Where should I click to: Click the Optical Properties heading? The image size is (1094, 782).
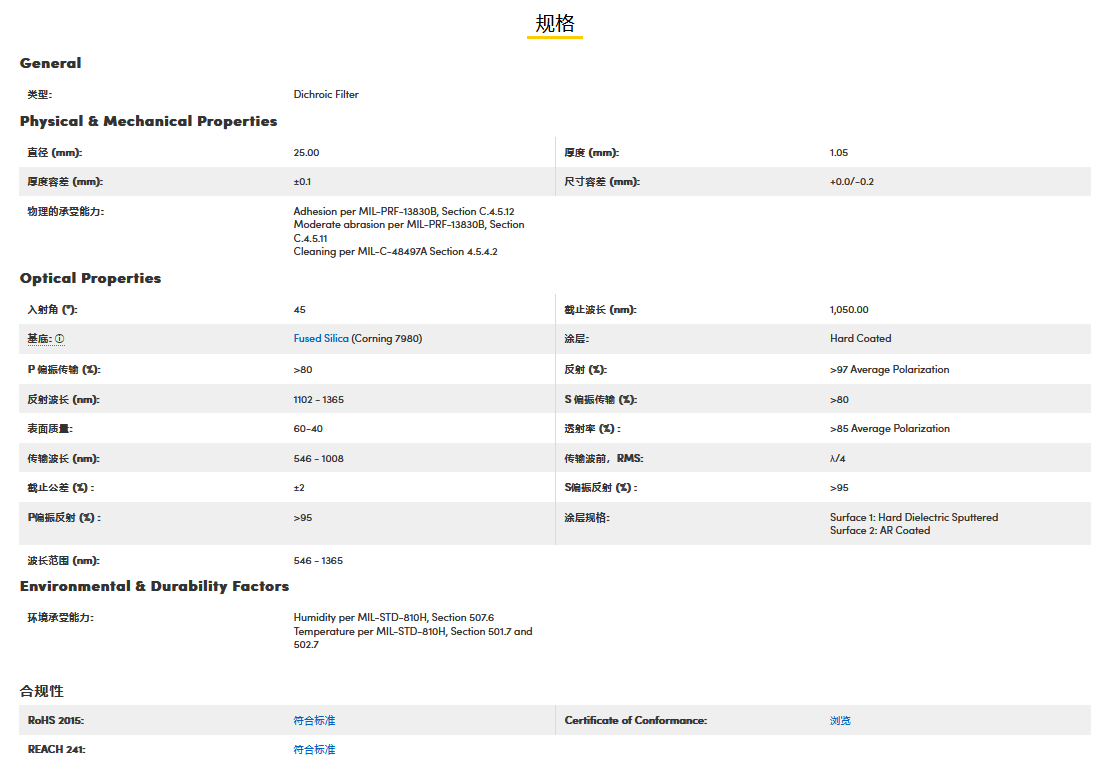point(90,278)
